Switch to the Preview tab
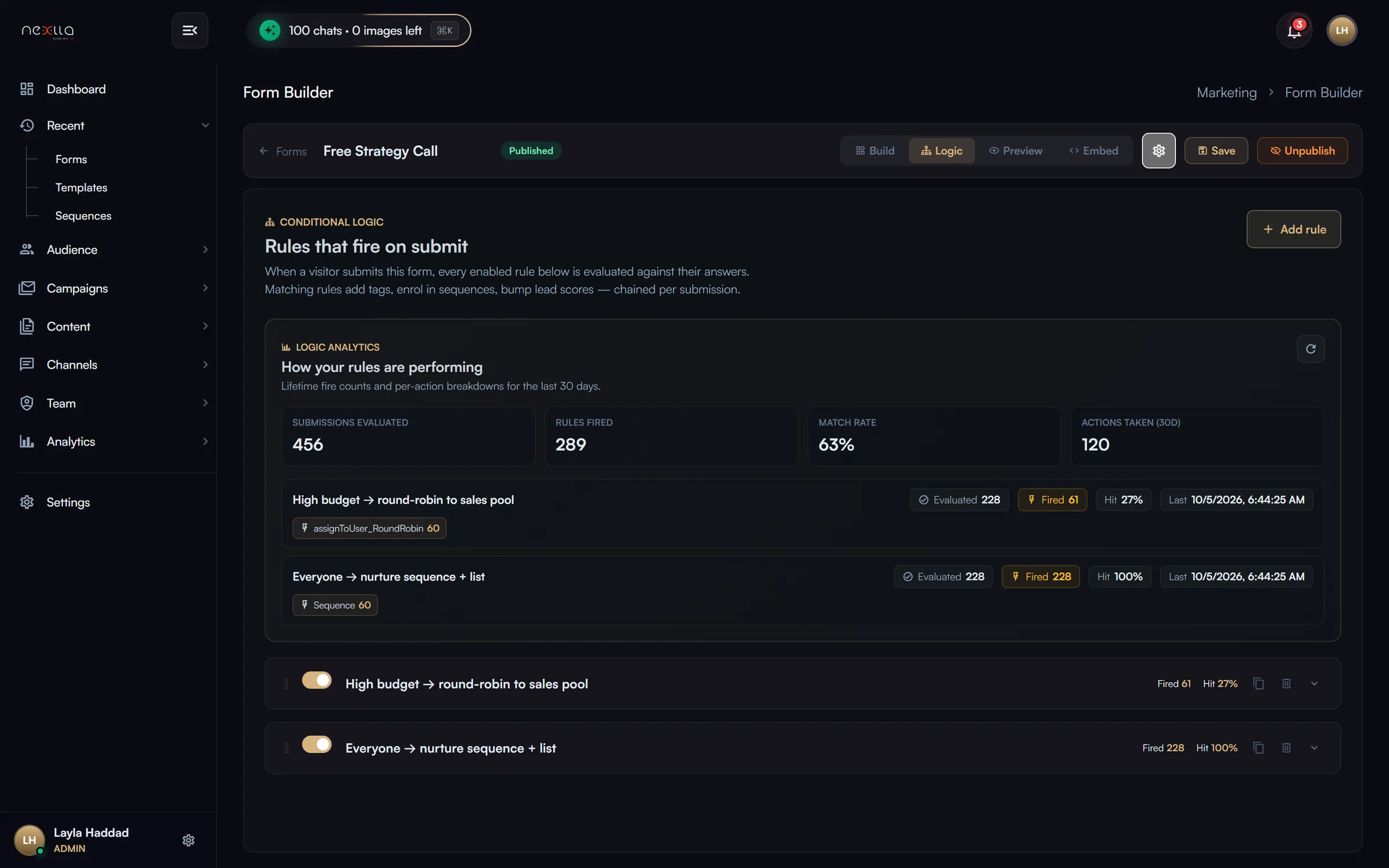1389x868 pixels. point(1016,150)
